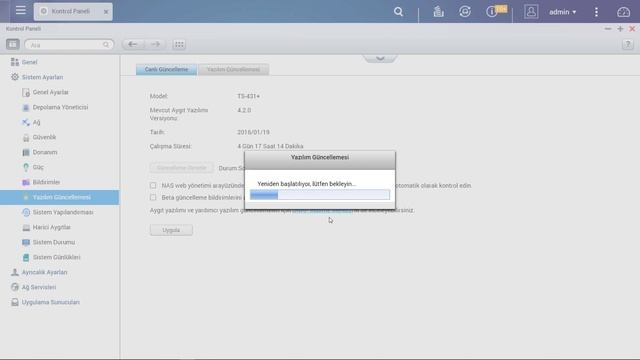Open external devices sync icon in top bar
This screenshot has width=640, height=360.
464,12
